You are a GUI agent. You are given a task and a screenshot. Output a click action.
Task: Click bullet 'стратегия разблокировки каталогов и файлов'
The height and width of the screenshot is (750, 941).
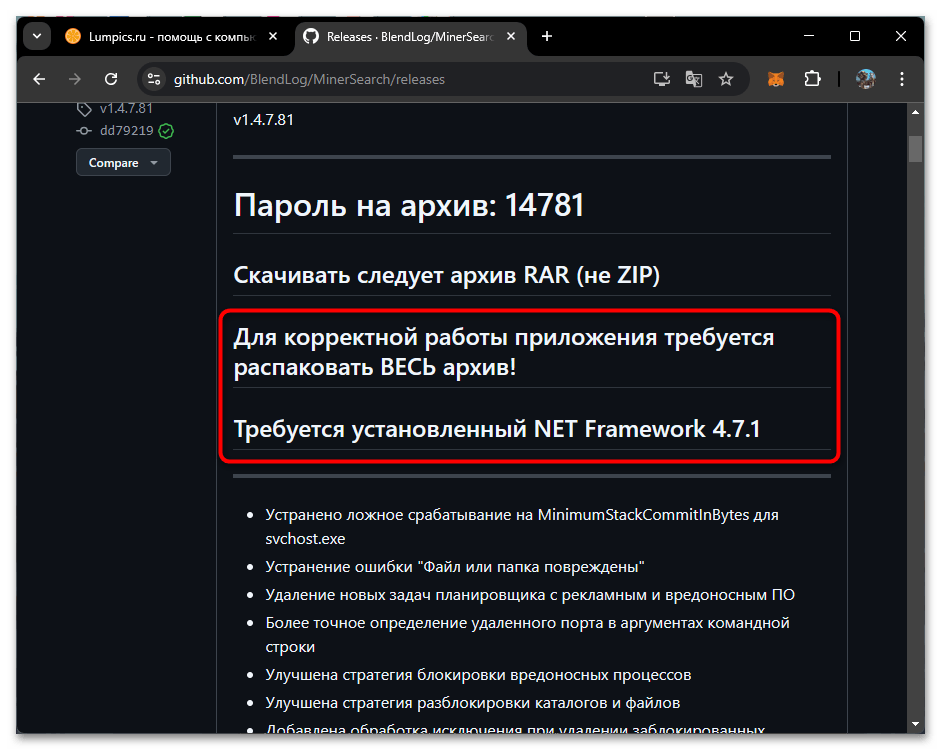[473, 703]
